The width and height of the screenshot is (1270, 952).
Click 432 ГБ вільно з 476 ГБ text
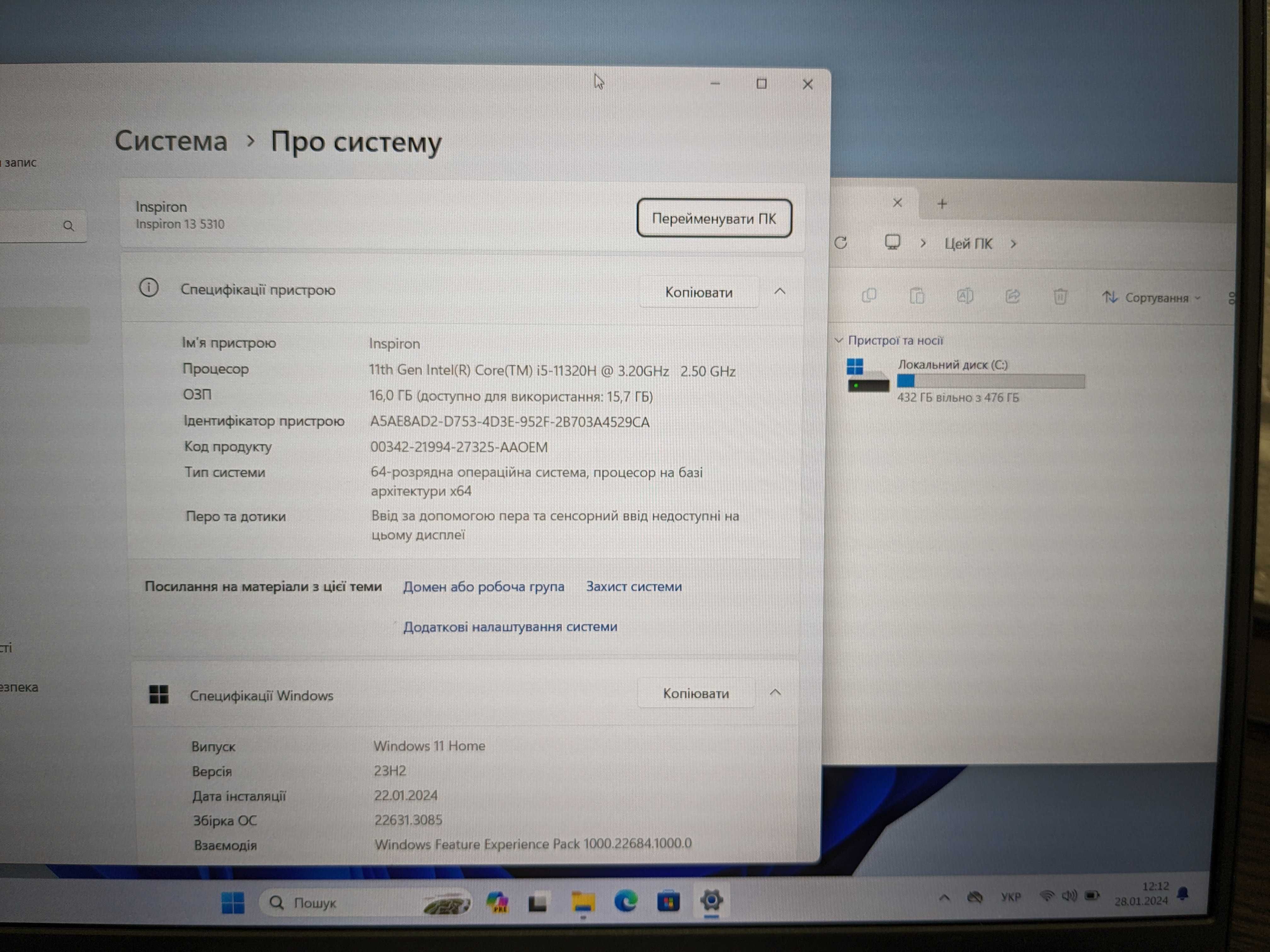click(x=958, y=397)
